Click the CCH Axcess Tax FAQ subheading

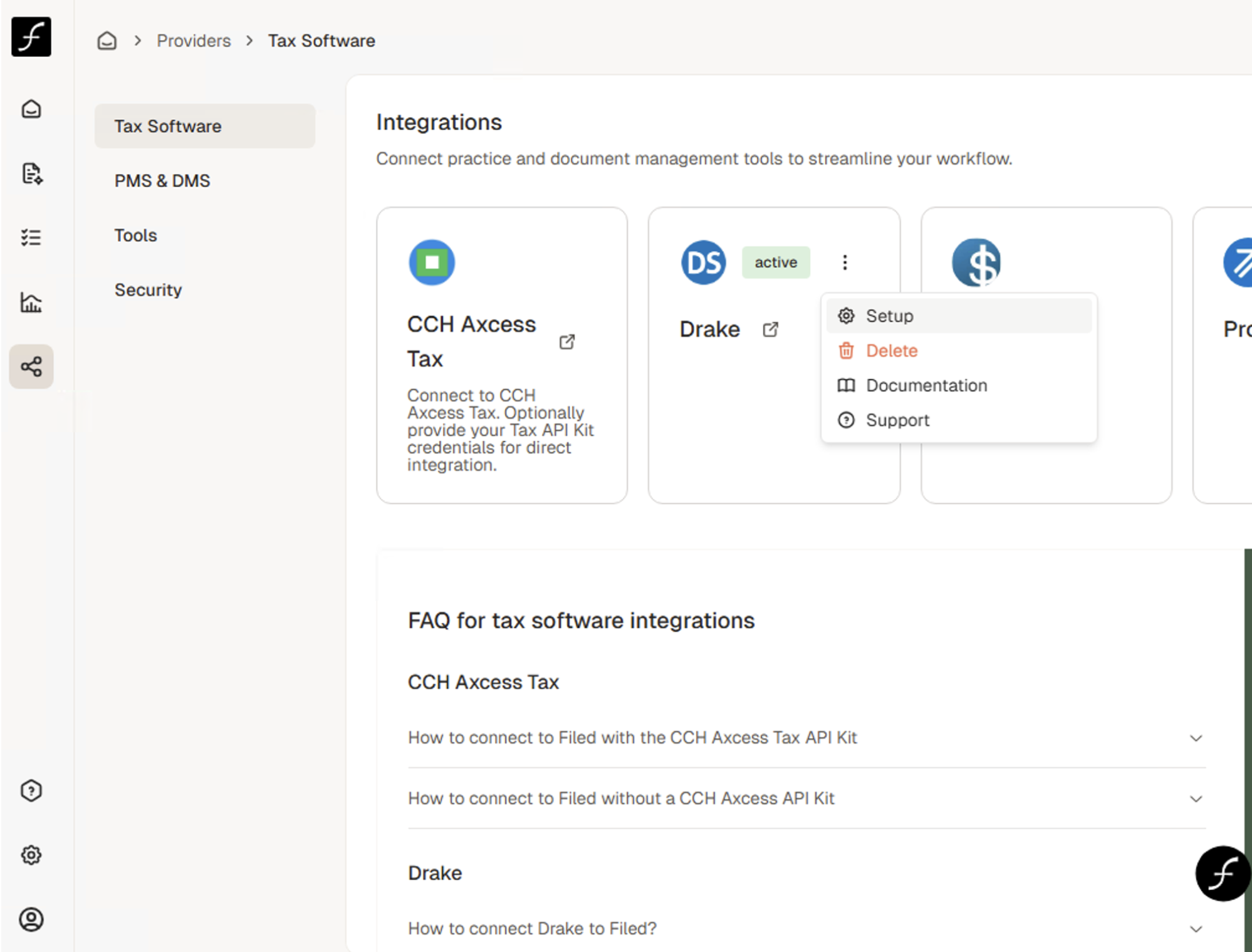click(x=483, y=682)
